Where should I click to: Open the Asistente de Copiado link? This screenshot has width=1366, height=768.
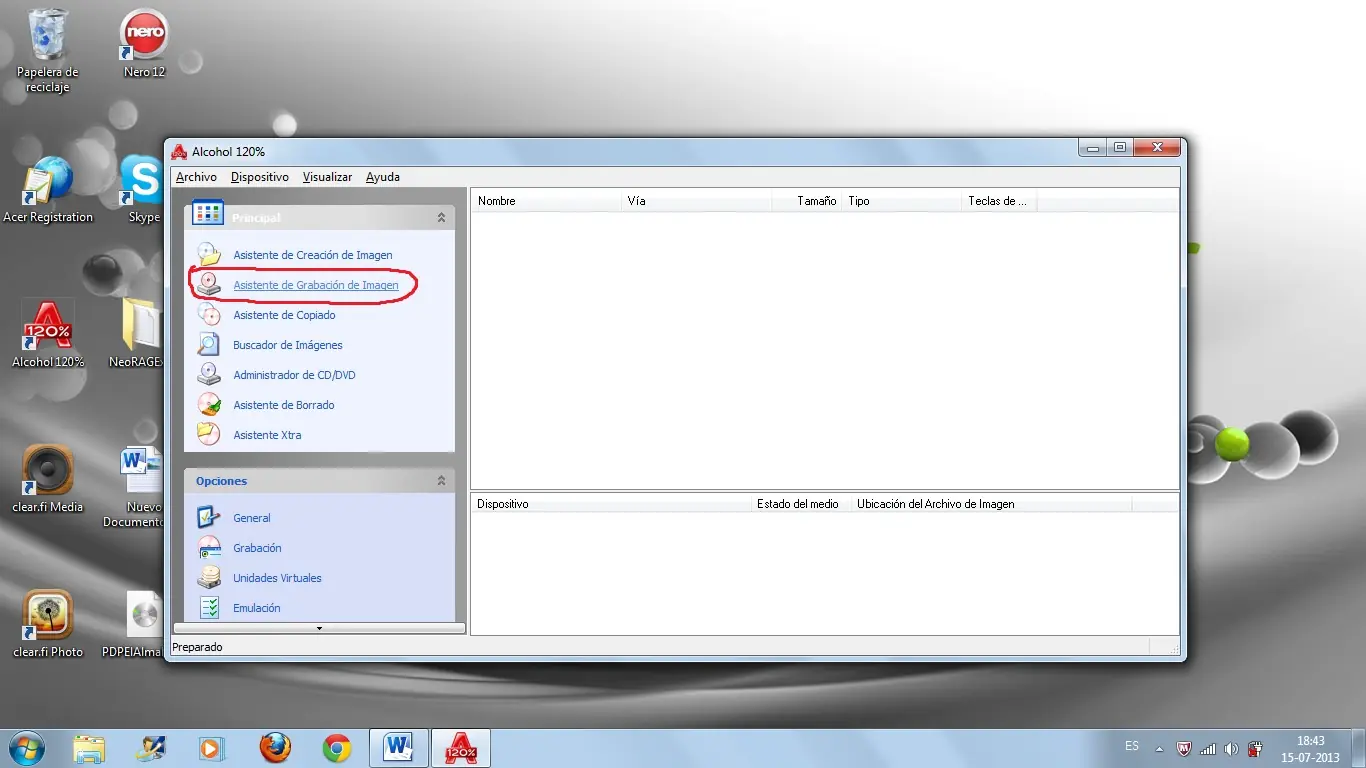(x=284, y=315)
